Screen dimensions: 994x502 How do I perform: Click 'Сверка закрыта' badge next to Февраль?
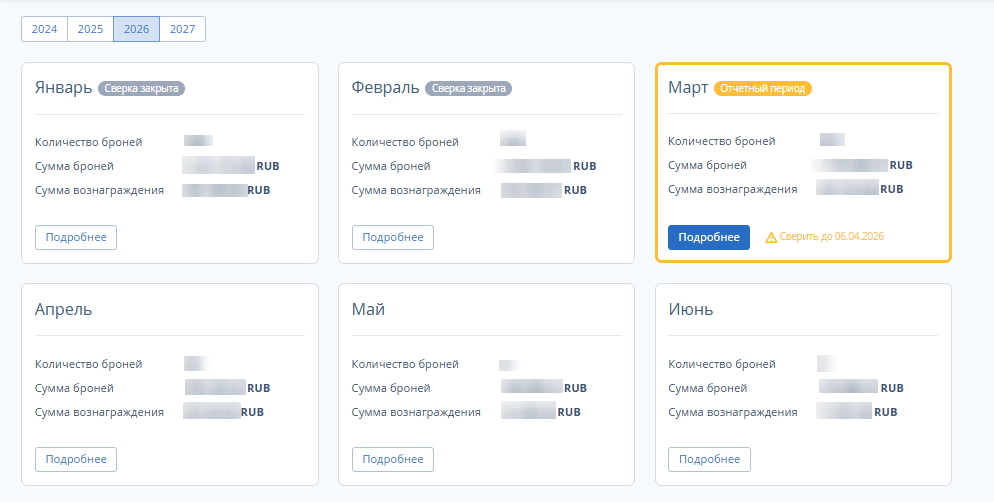click(x=468, y=88)
